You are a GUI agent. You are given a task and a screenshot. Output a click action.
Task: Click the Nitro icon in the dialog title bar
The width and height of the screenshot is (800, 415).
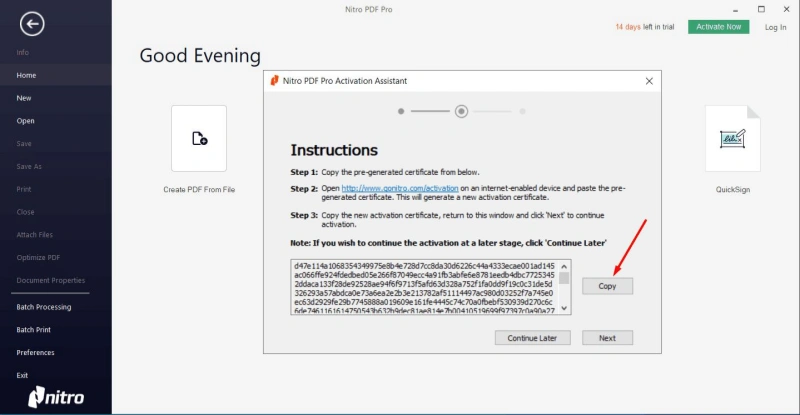click(x=275, y=81)
